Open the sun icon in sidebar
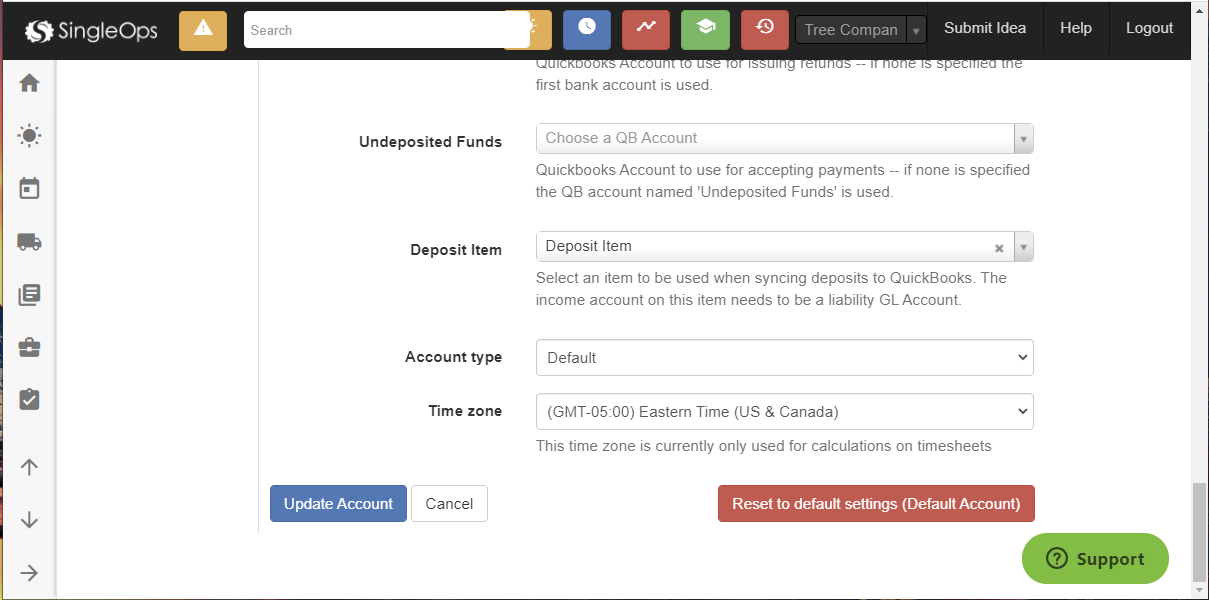 [29, 136]
